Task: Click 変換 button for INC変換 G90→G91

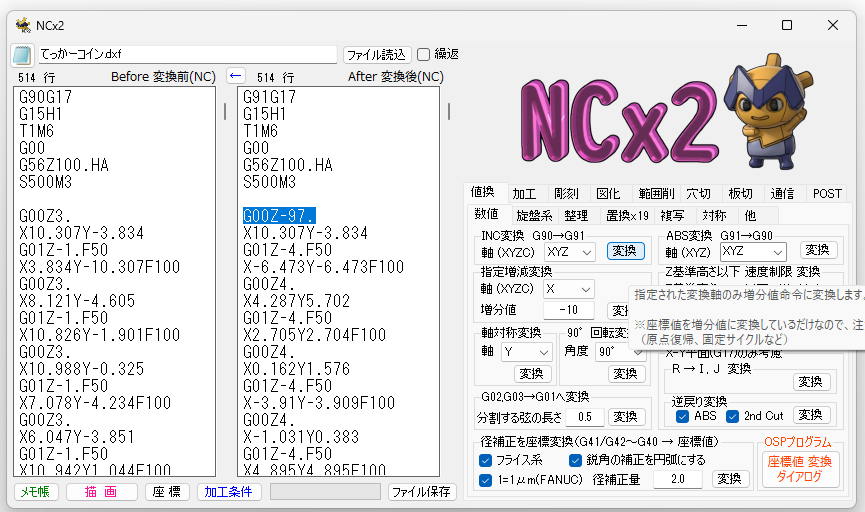Action: point(625,251)
